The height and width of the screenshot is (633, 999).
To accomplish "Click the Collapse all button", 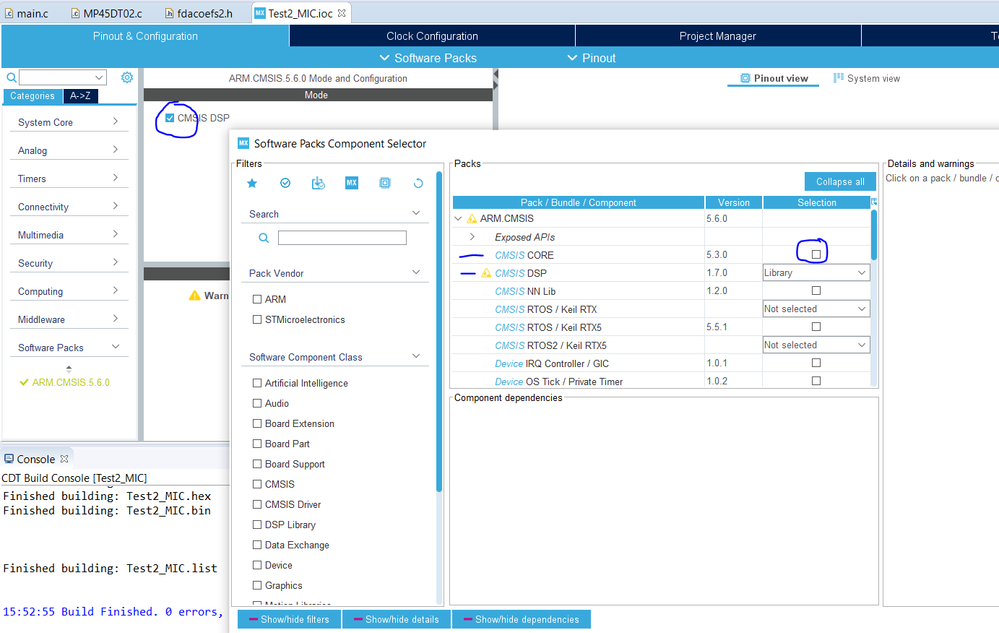I will pyautogui.click(x=840, y=181).
